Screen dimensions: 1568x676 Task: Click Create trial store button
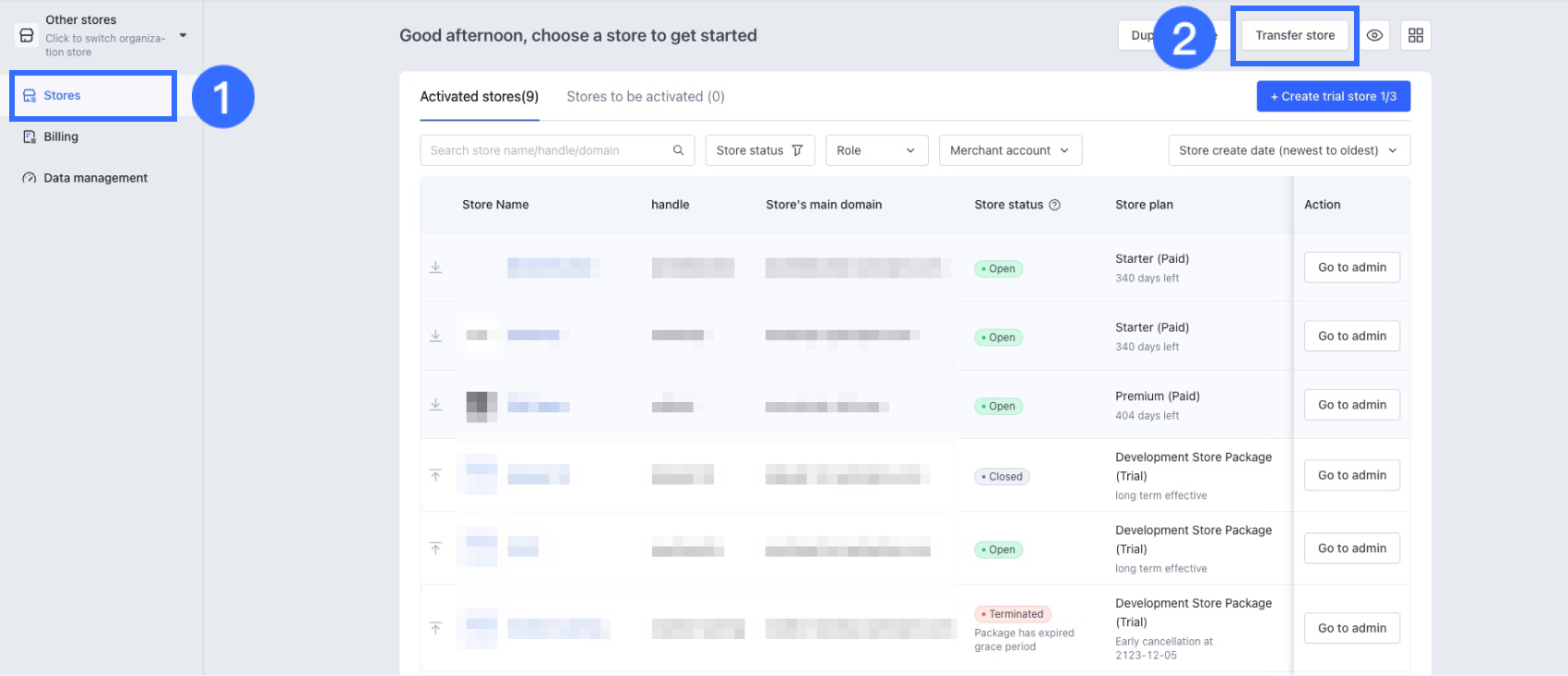tap(1333, 97)
